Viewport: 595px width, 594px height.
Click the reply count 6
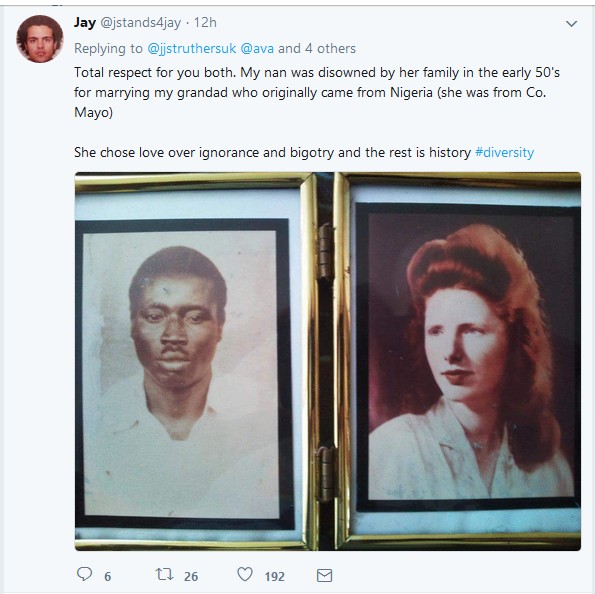108,577
